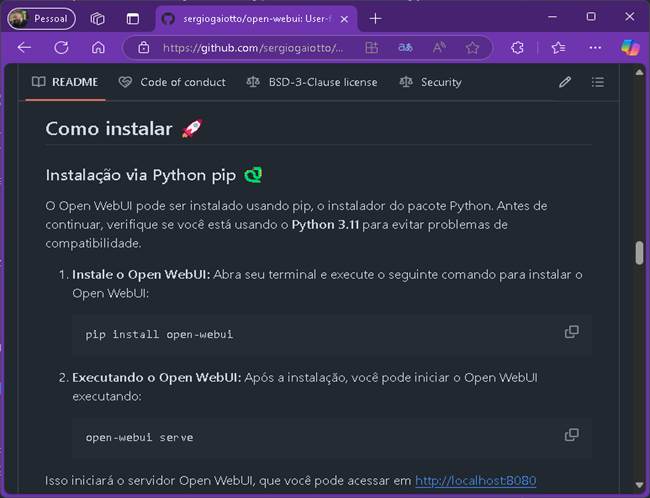Switch to the README tab
Viewport: 650px width, 498px height.
(65, 82)
